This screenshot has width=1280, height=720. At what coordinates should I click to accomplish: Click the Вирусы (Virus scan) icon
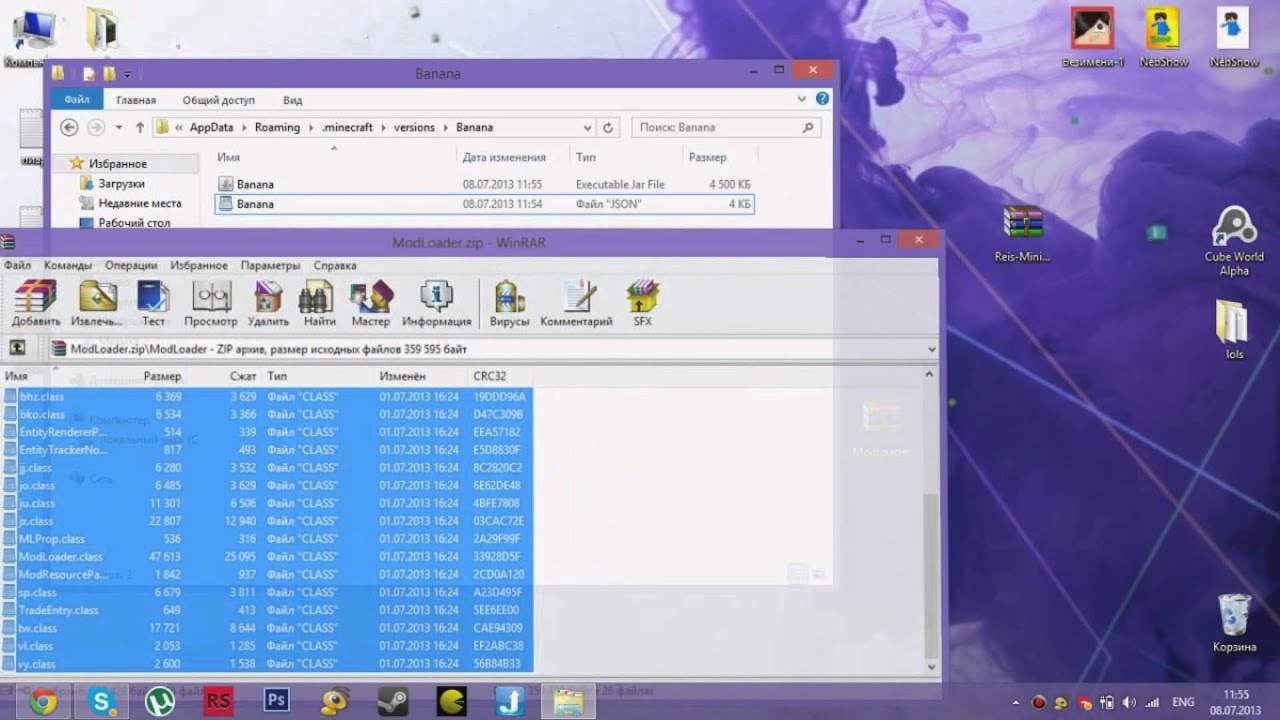click(509, 302)
